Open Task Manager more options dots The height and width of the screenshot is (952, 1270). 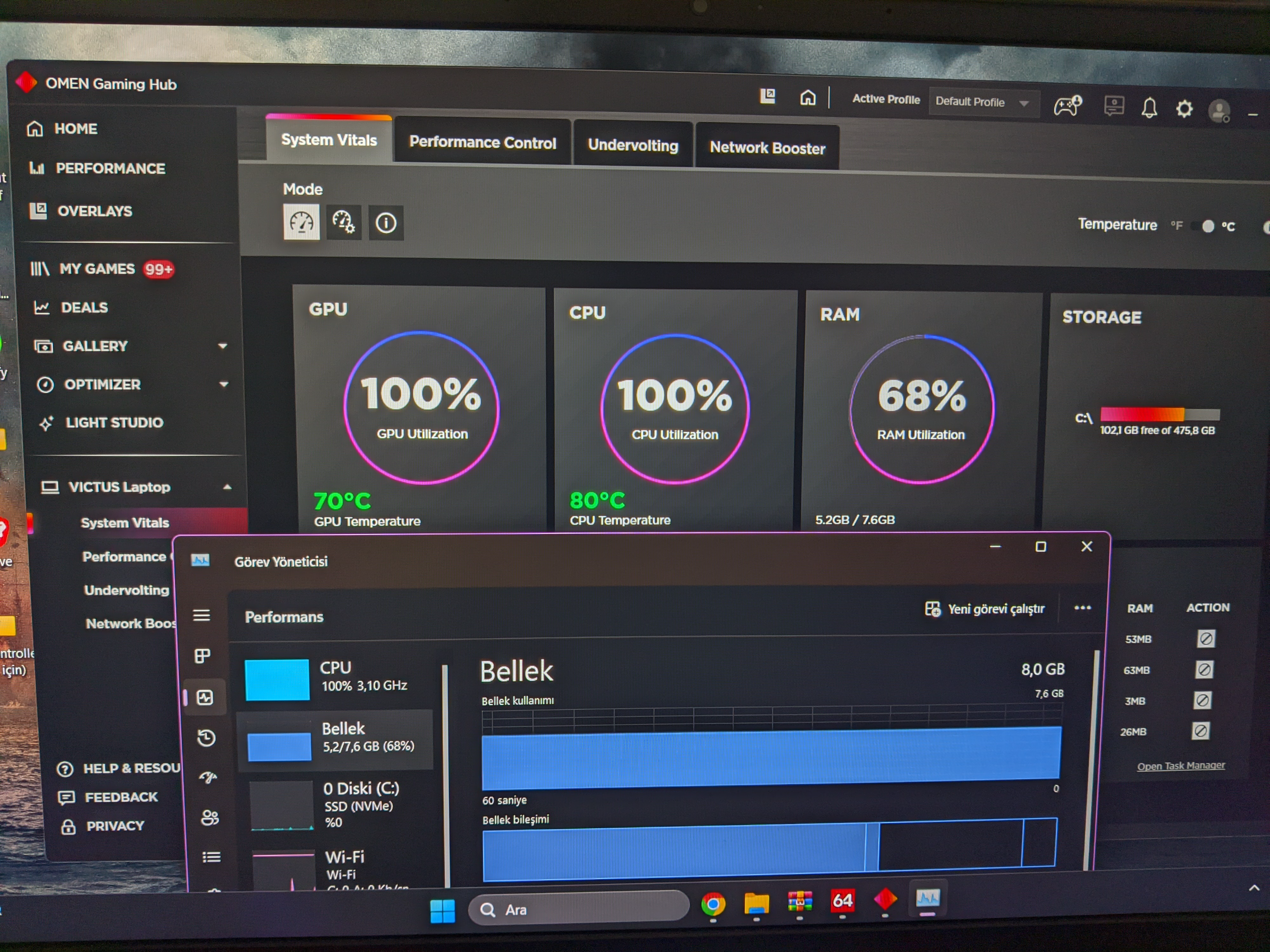tap(1082, 608)
